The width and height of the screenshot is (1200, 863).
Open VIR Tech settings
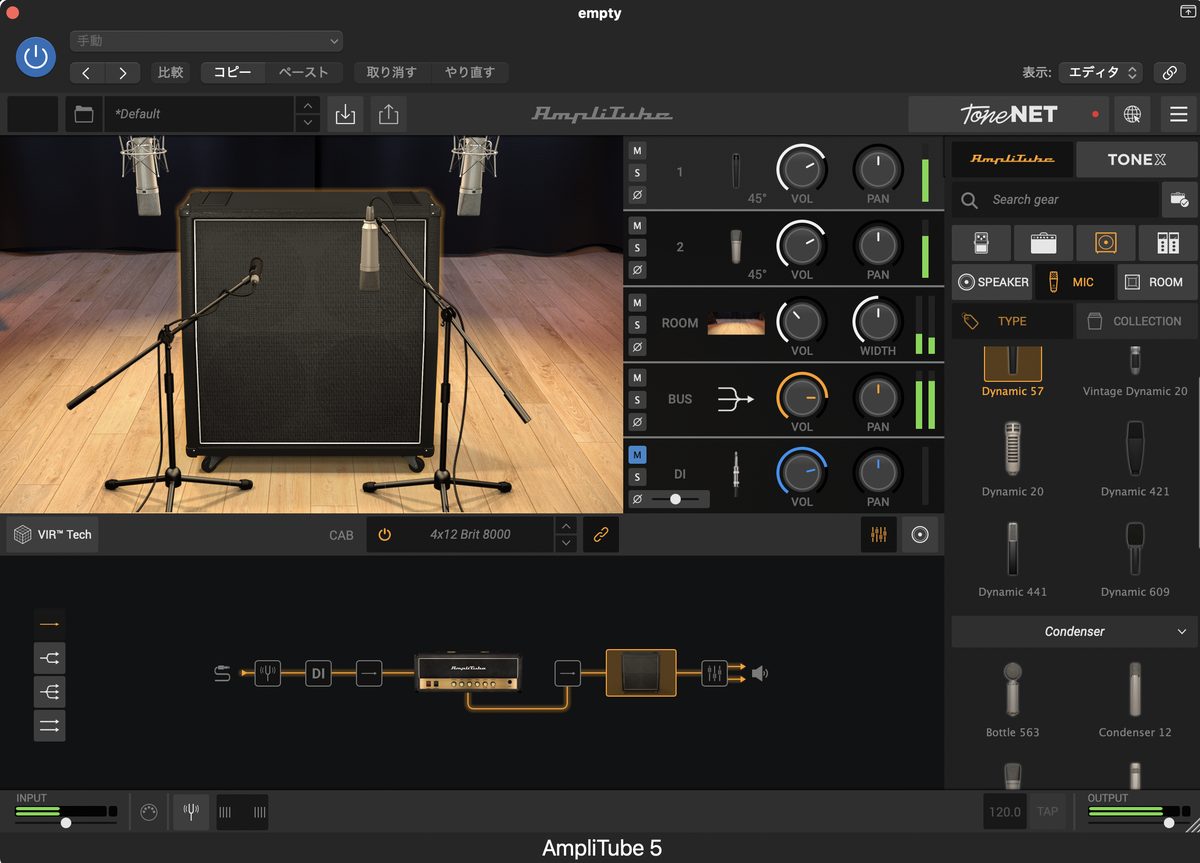click(x=52, y=535)
